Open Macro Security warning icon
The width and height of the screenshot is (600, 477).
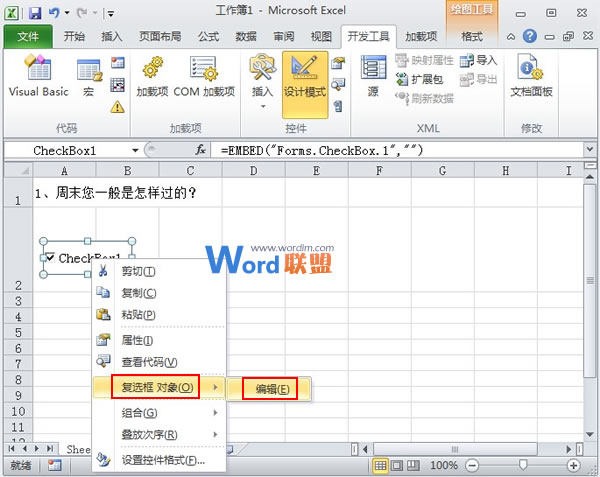[117, 107]
